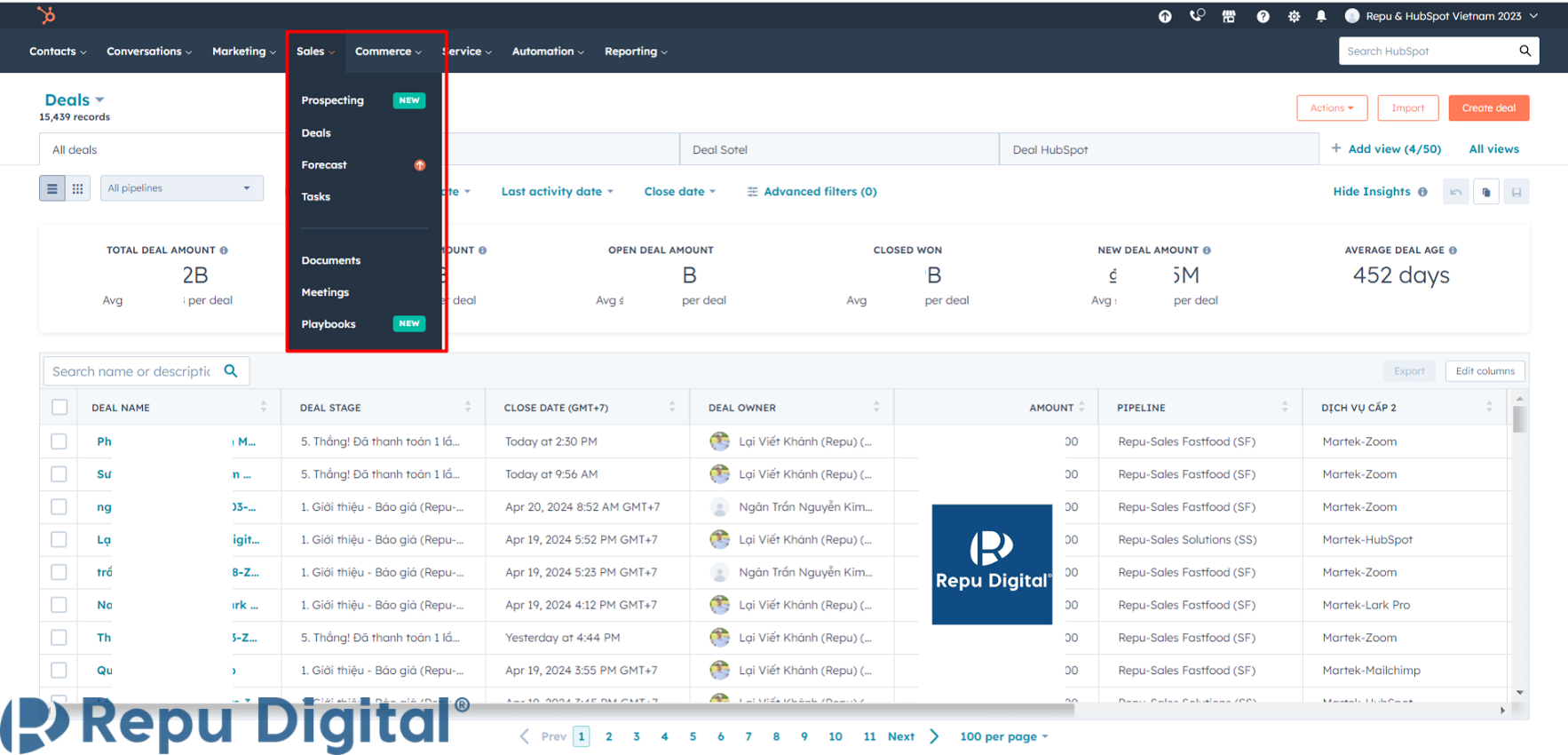This screenshot has width=1568, height=755.
Task: Sort by Pipeline column arrows
Action: (x=1285, y=407)
